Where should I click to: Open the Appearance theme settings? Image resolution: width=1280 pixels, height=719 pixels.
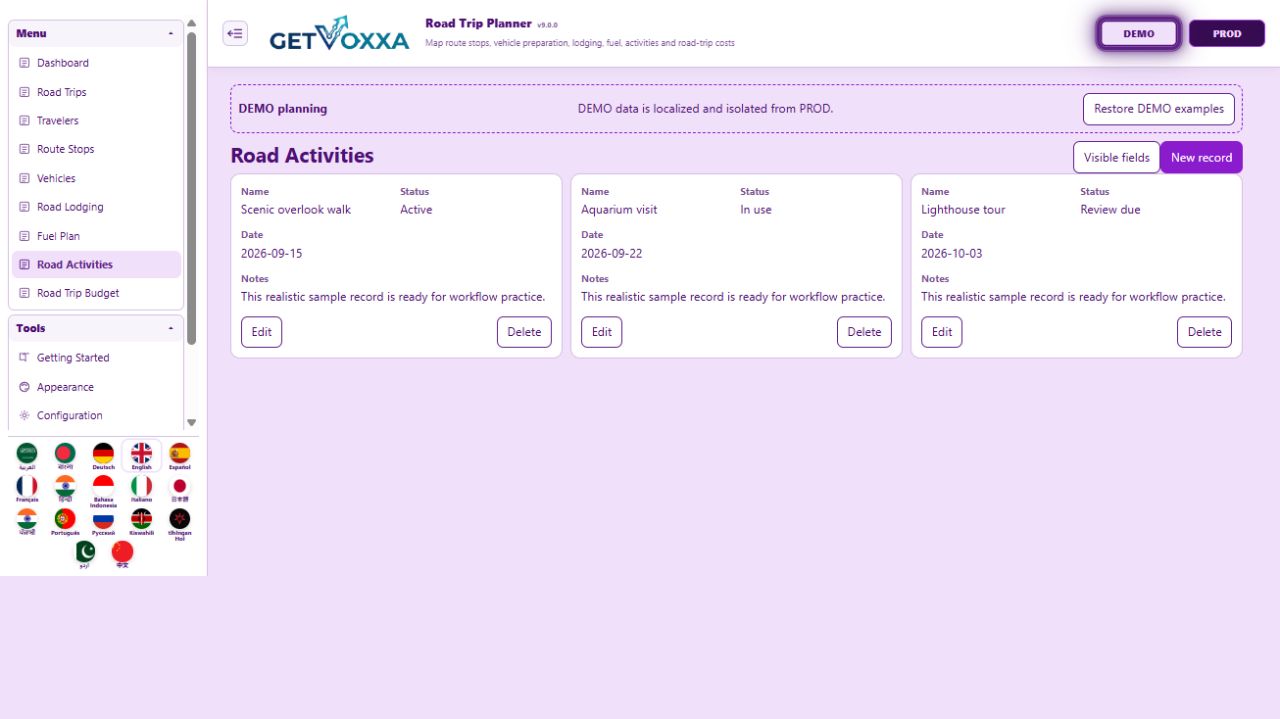96,387
